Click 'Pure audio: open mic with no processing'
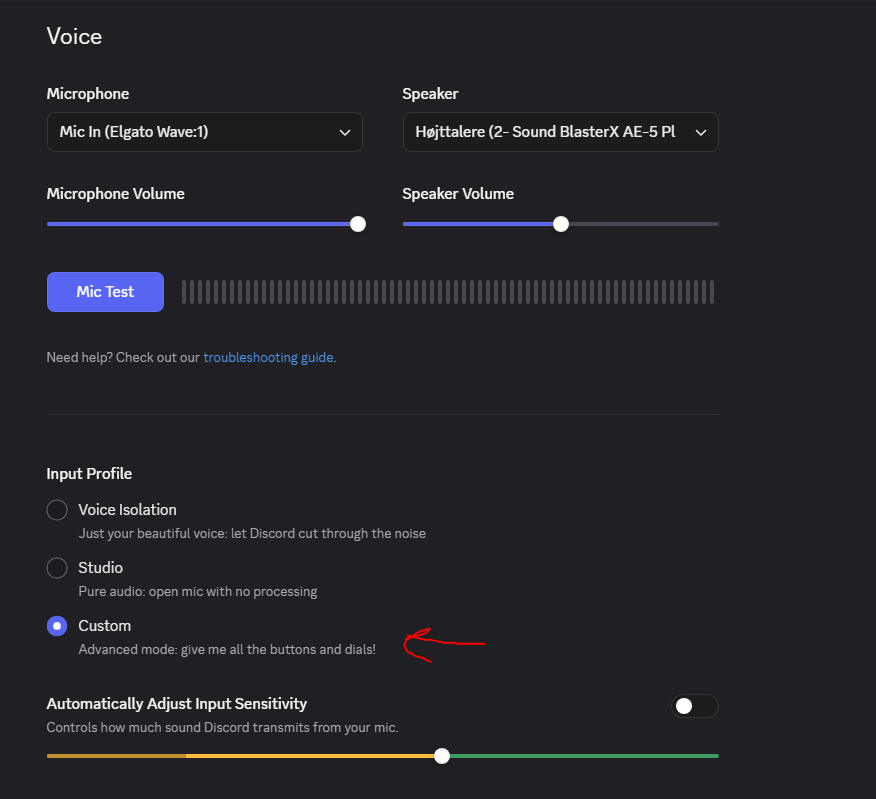 click(198, 592)
